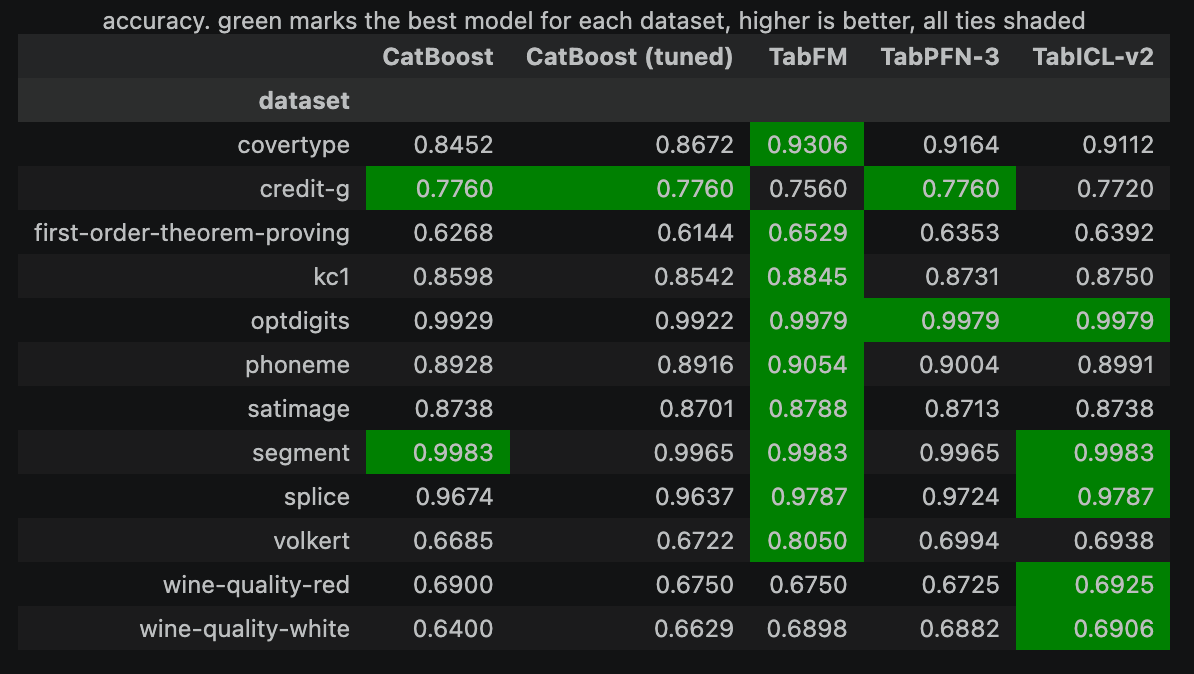Click kc1 TabPFN-3 value 0.8731
Viewport: 1194px width, 674px height.
click(962, 276)
